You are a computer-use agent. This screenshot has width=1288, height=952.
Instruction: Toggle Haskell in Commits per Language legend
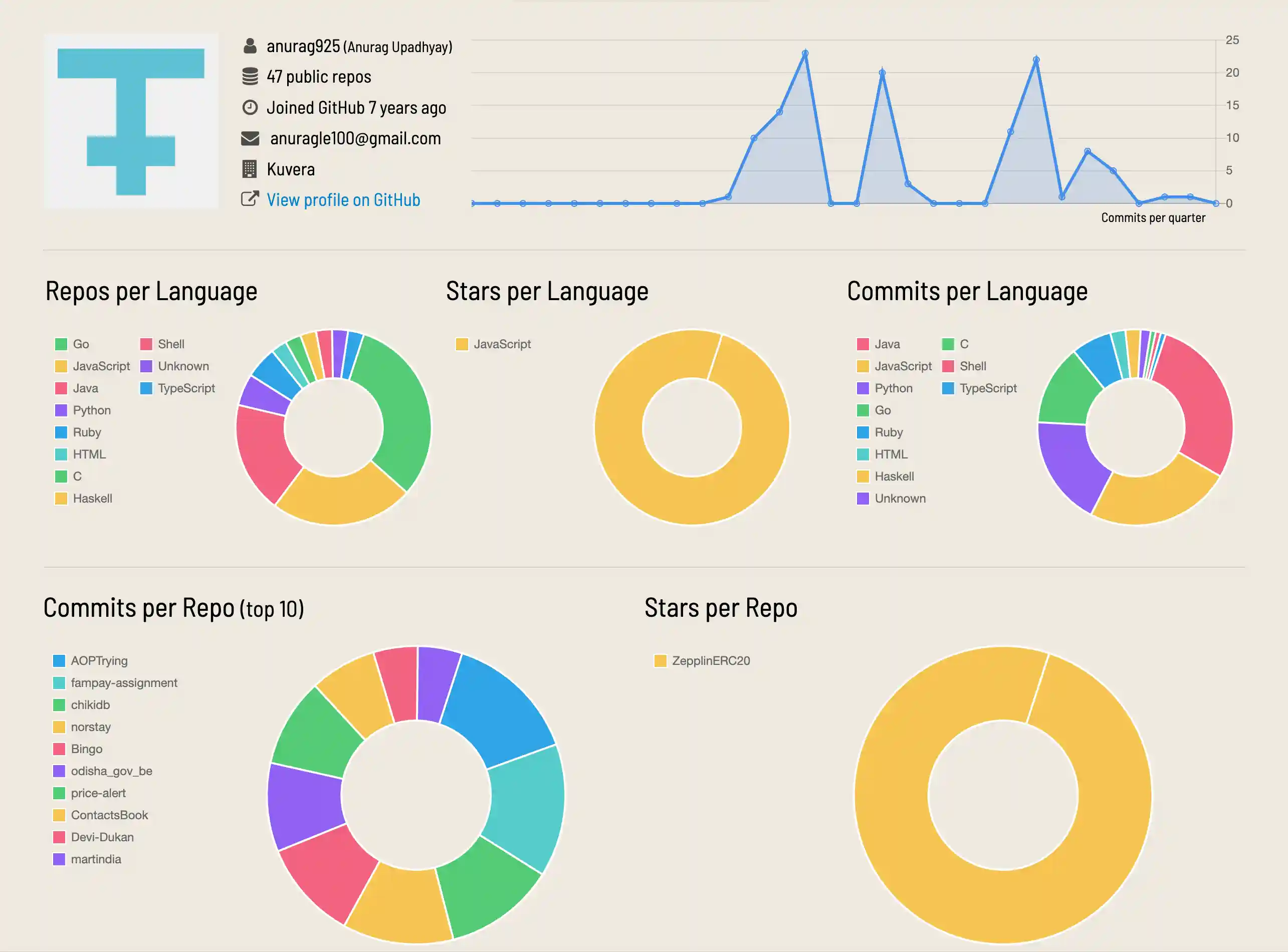893,477
